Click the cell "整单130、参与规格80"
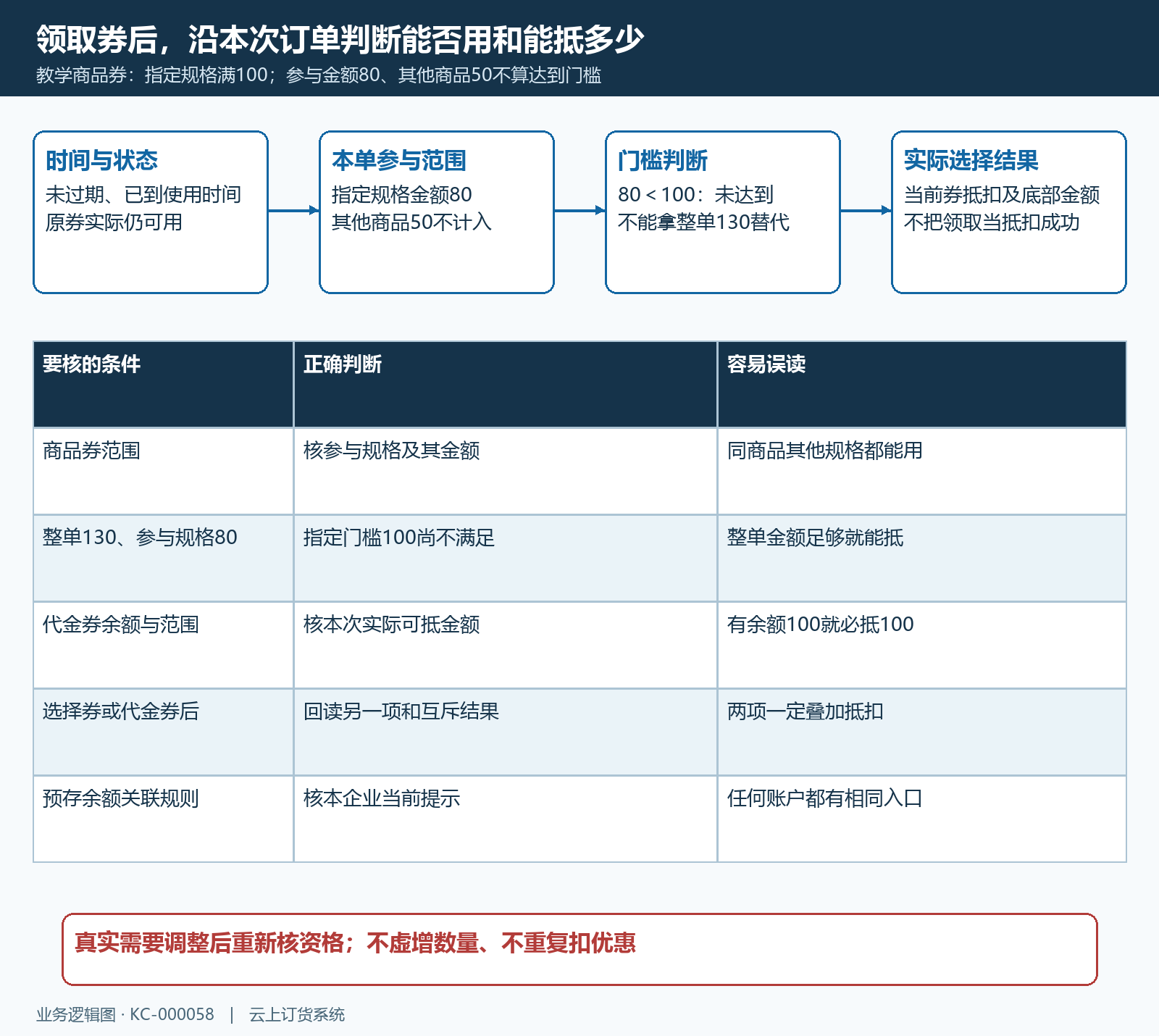This screenshot has width=1159, height=1036. tap(163, 558)
